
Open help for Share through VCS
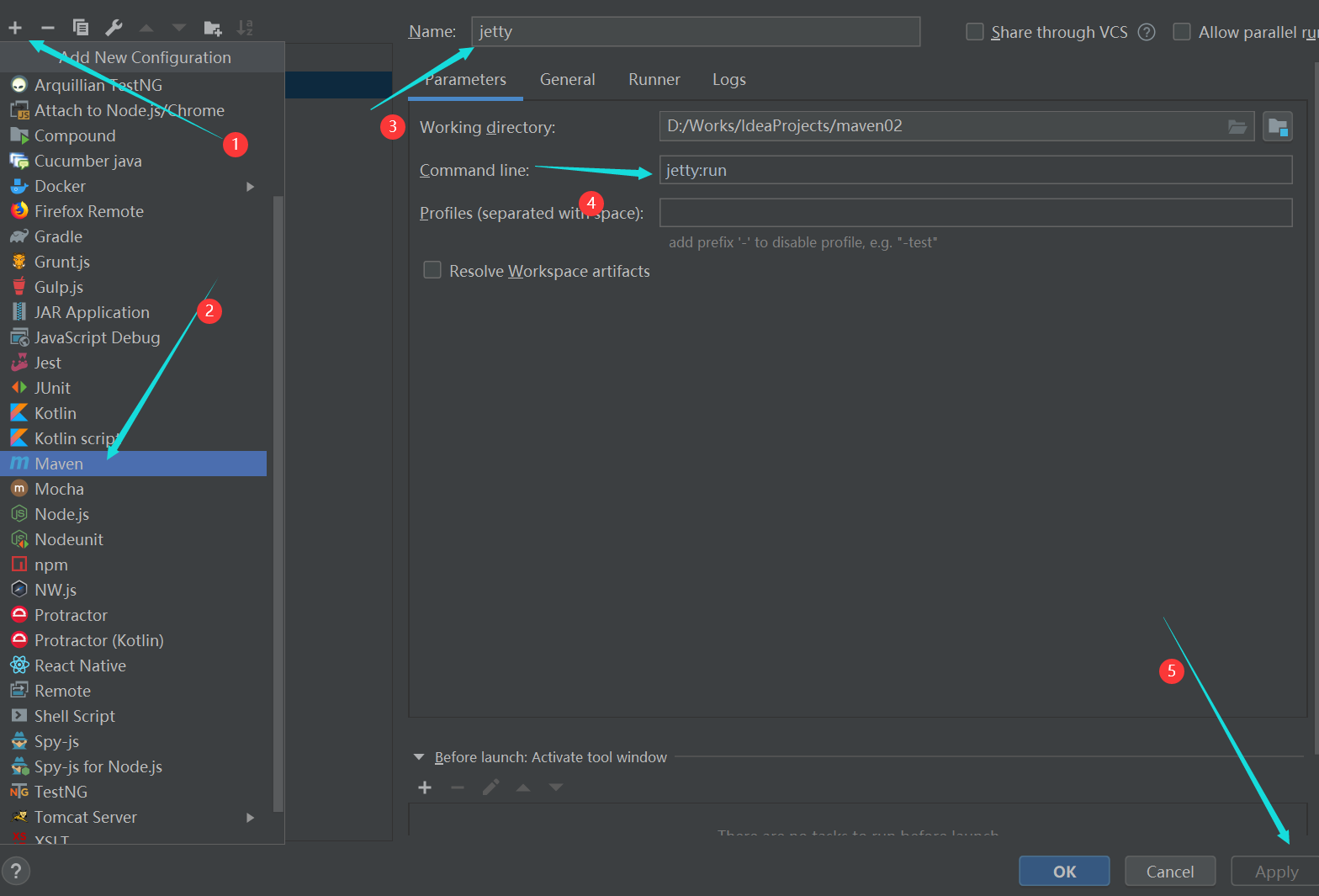point(1147,32)
